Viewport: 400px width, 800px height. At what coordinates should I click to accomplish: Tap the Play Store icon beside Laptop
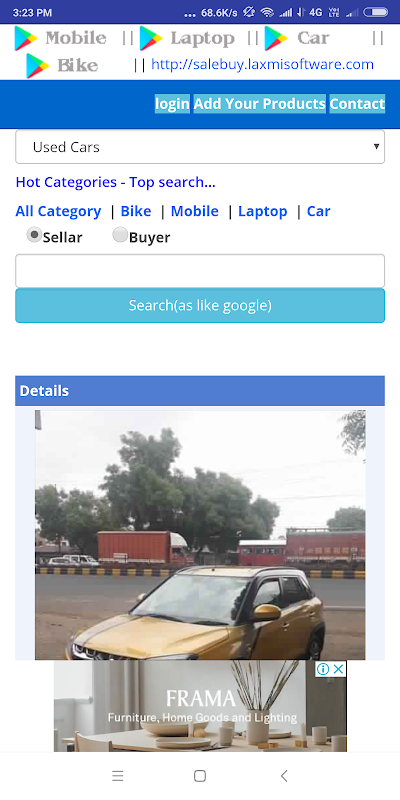[151, 38]
